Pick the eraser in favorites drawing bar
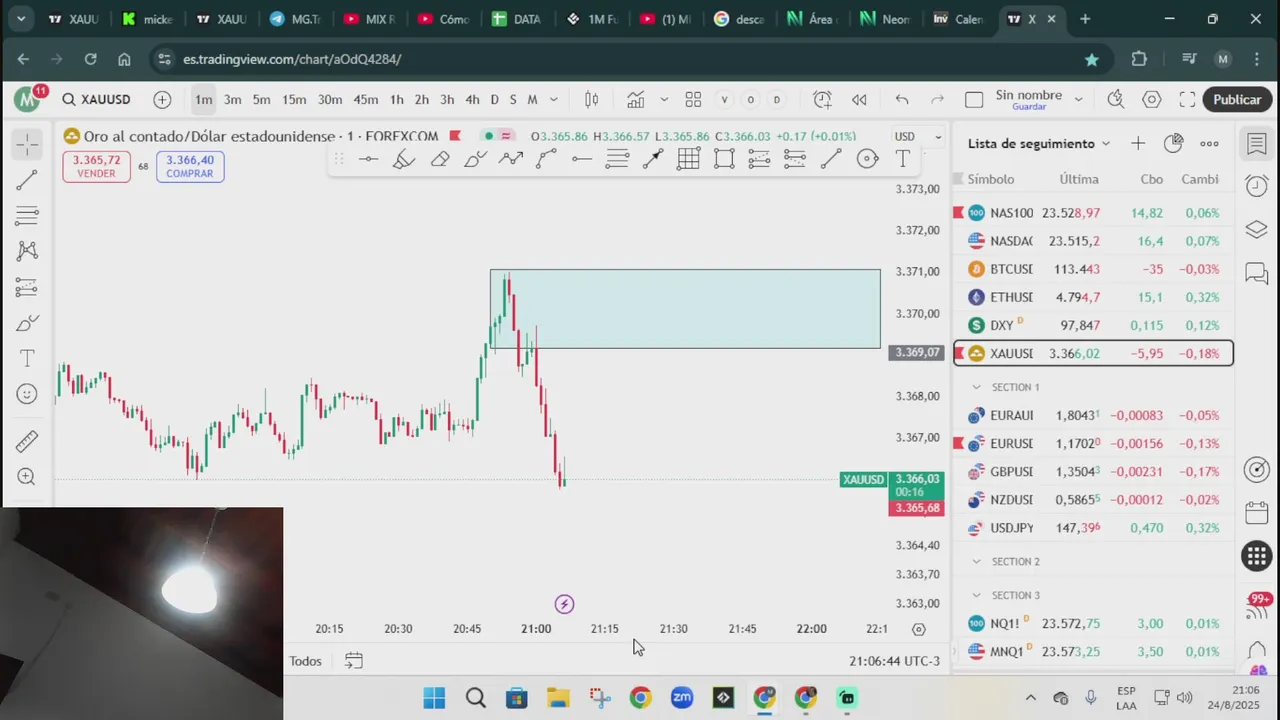The height and width of the screenshot is (720, 1280). coord(440,159)
